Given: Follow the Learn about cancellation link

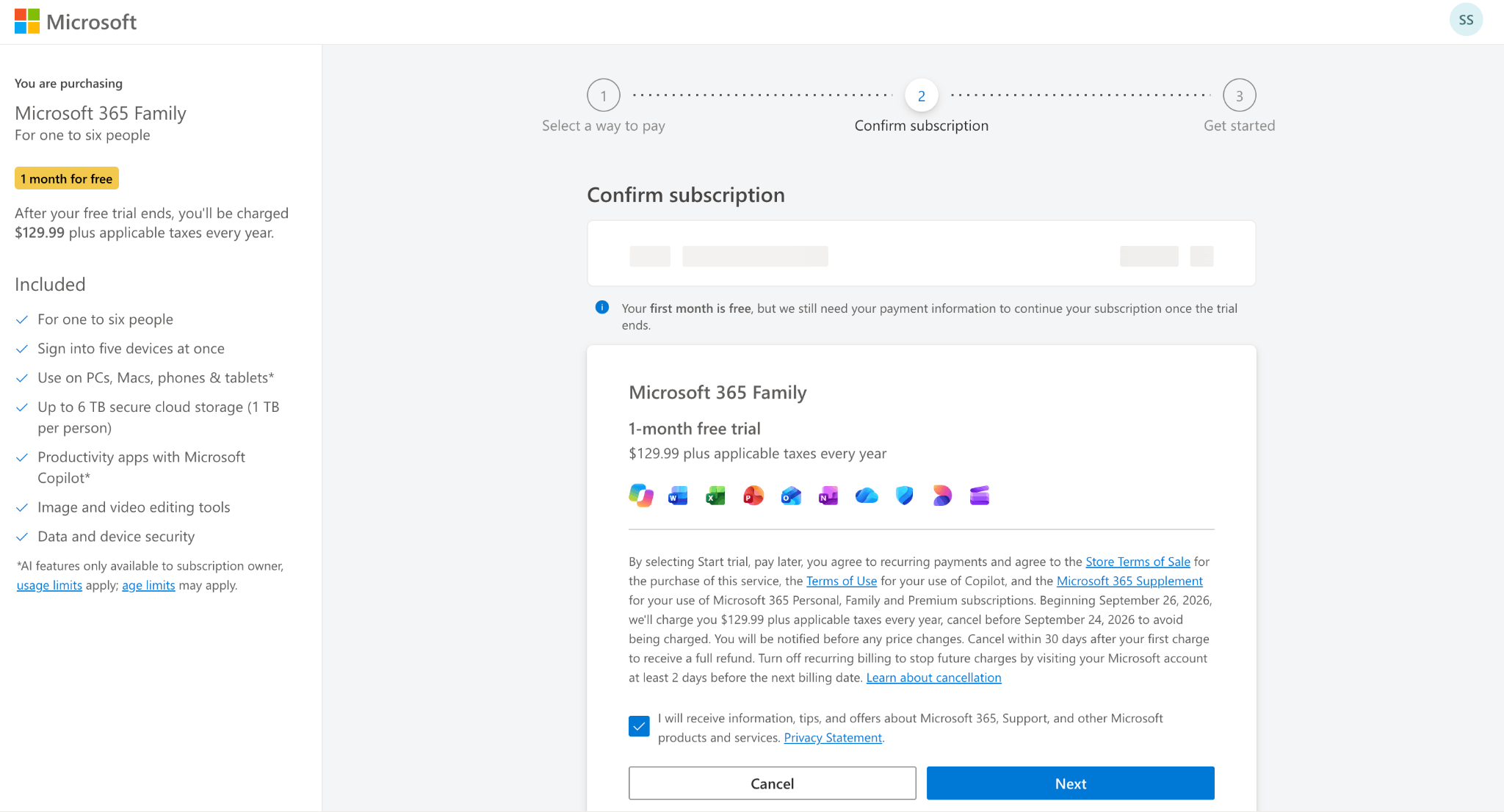Looking at the screenshot, I should coord(934,678).
